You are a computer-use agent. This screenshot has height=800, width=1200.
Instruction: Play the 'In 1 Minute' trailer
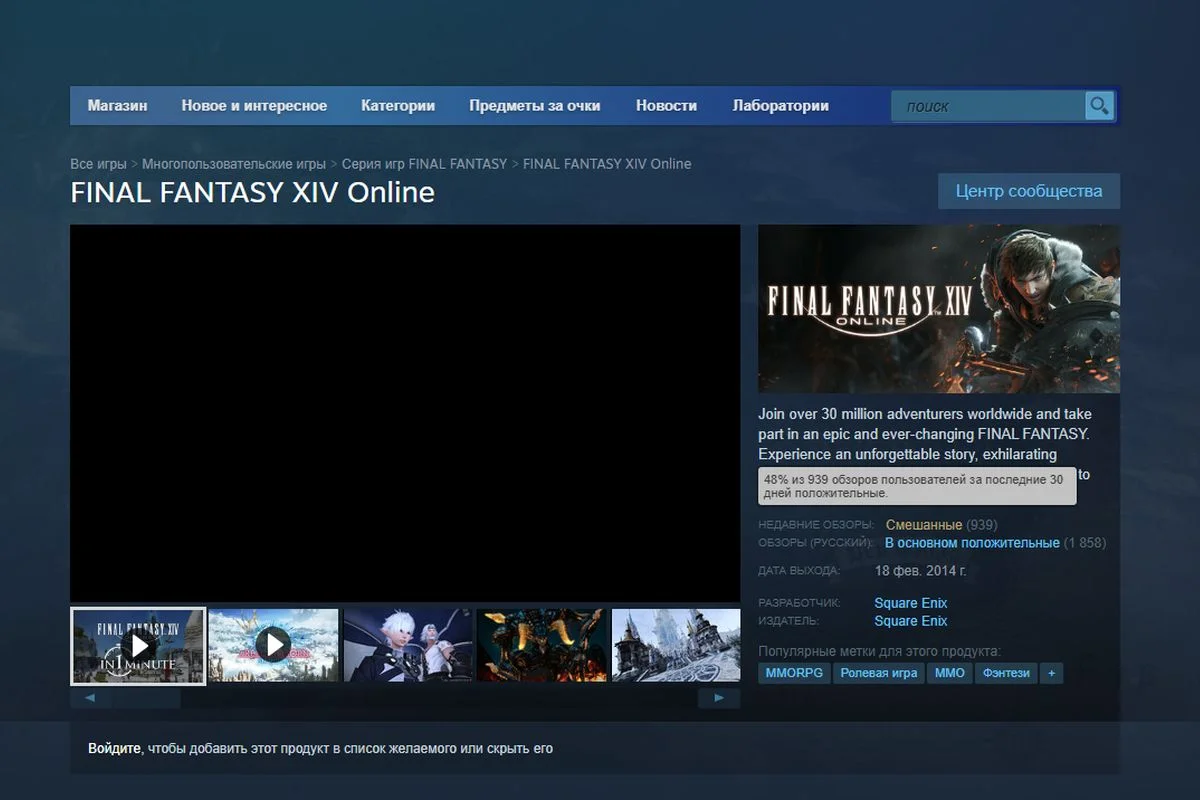[x=137, y=646]
